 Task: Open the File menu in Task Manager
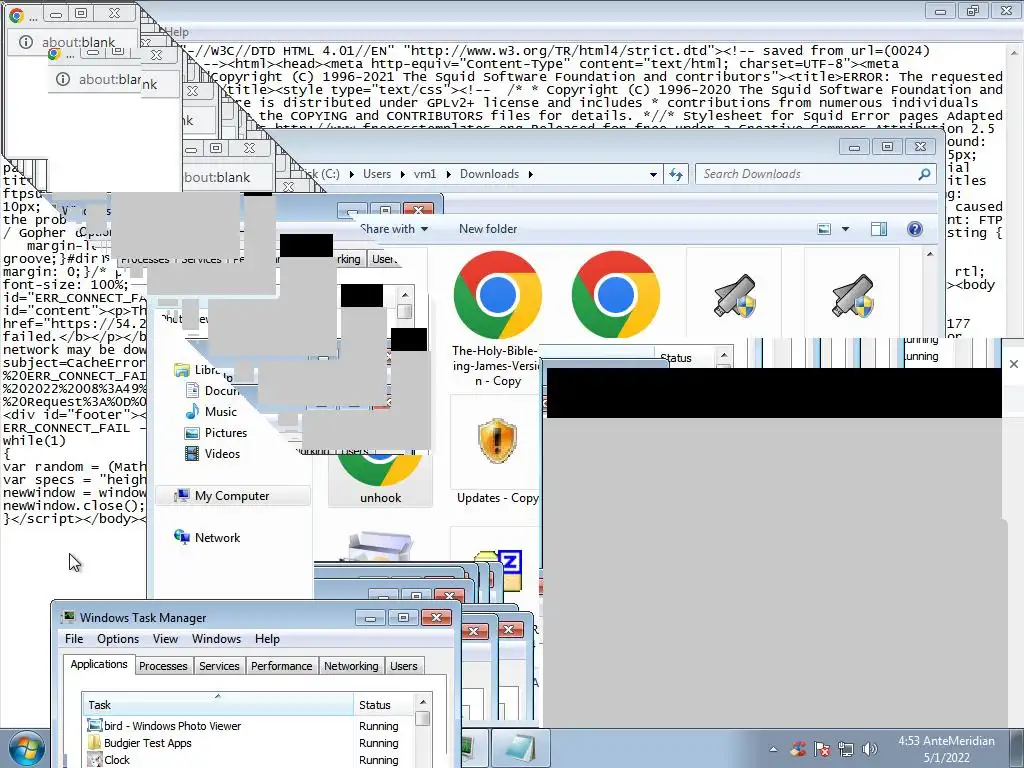point(74,639)
